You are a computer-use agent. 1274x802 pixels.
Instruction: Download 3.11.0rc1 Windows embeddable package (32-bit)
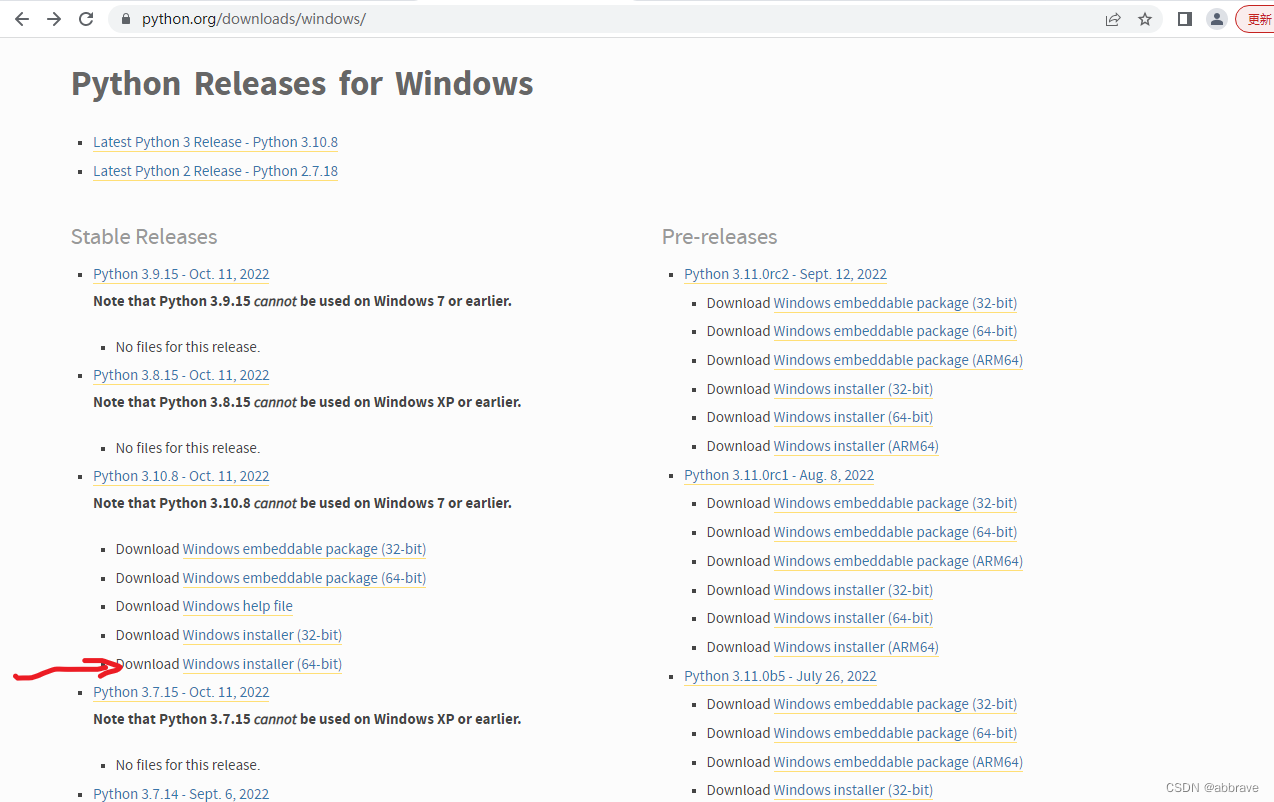pyautogui.click(x=895, y=503)
